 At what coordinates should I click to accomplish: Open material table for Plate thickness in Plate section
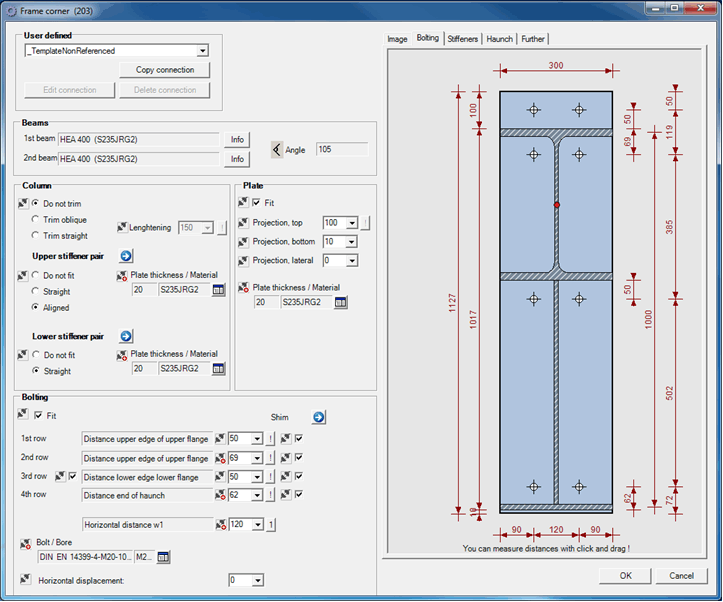pyautogui.click(x=341, y=302)
